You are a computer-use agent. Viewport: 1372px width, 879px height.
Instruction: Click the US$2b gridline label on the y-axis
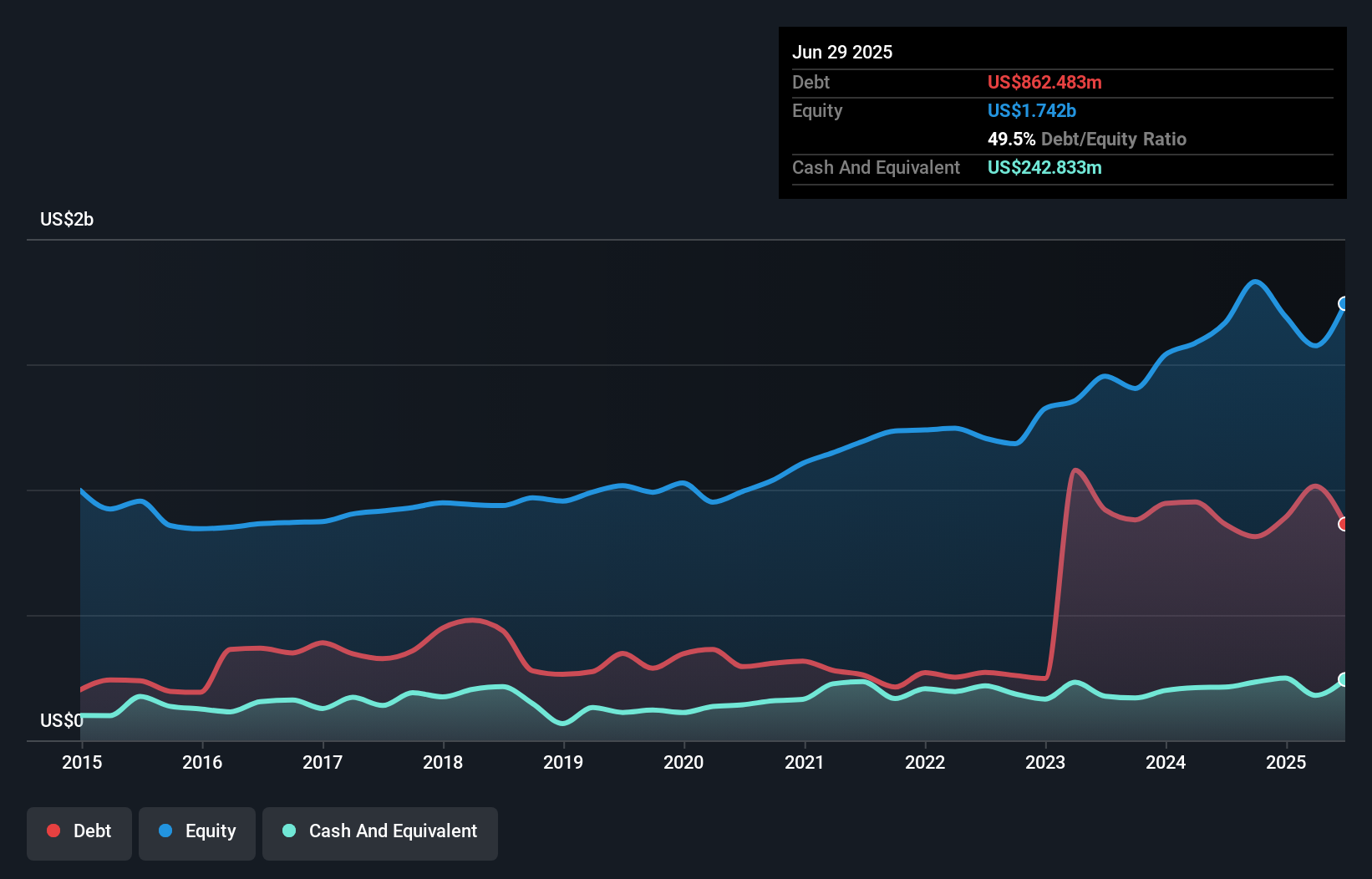pos(67,220)
